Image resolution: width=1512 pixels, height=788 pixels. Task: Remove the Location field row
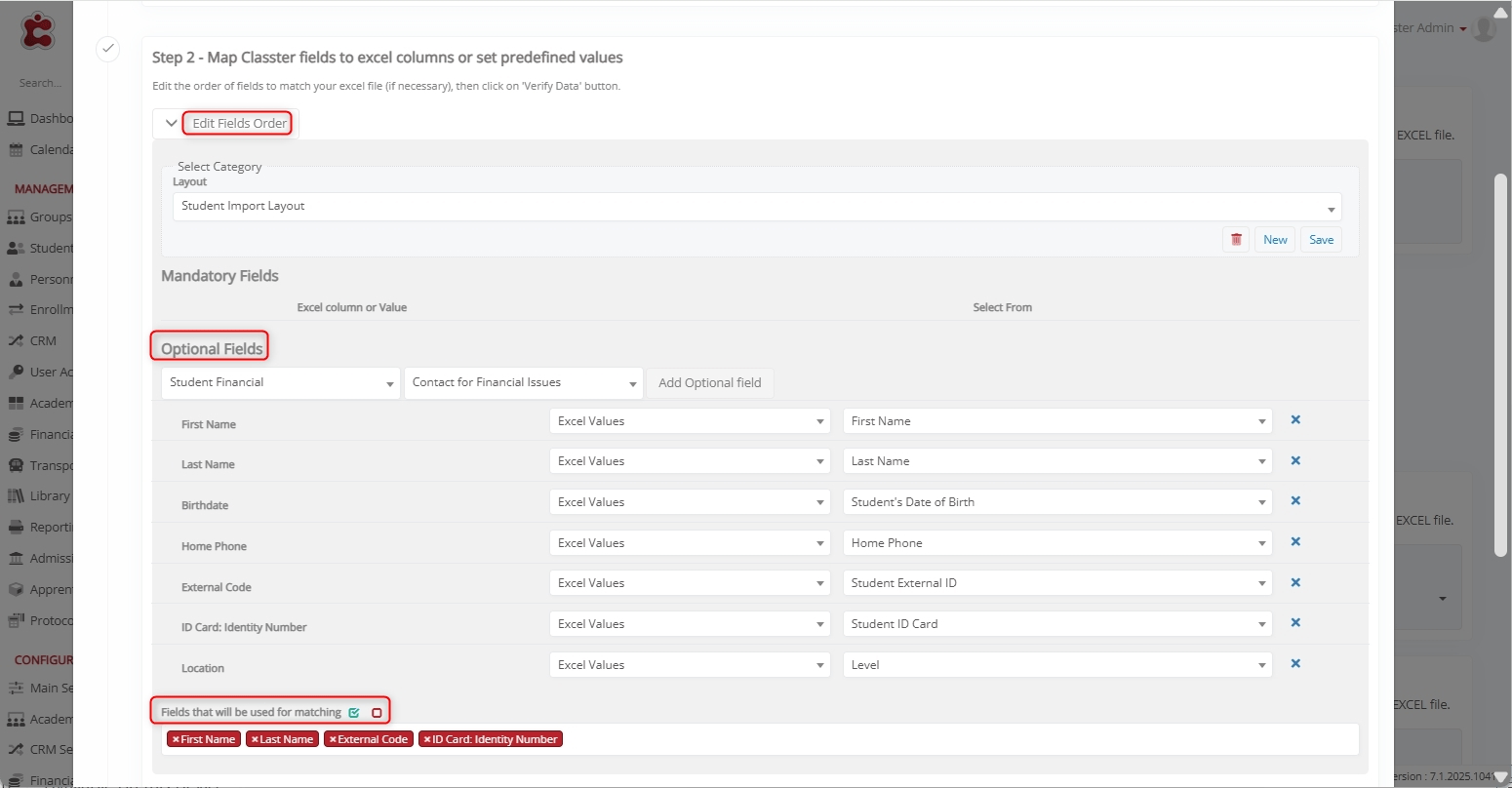click(x=1295, y=664)
